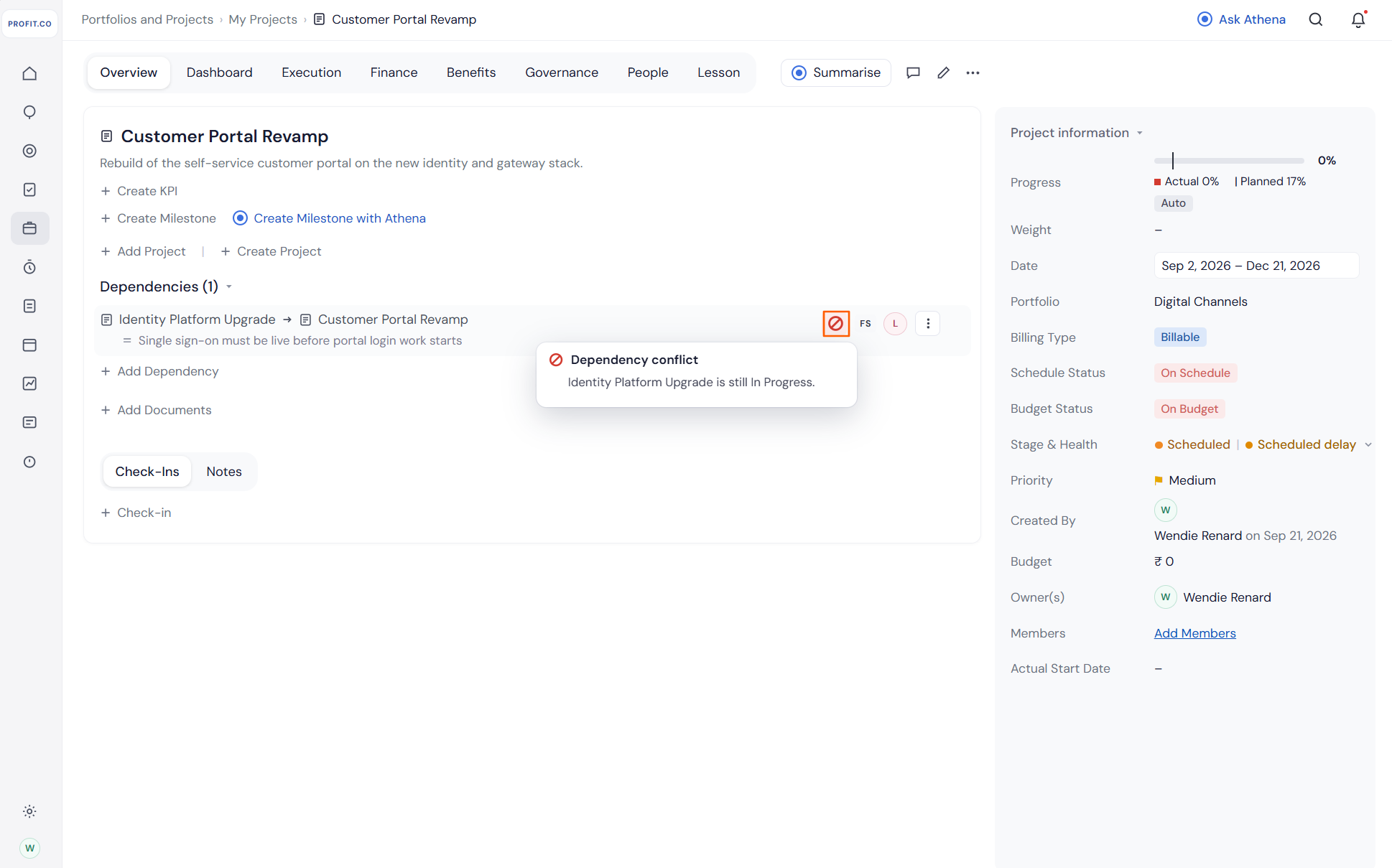The height and width of the screenshot is (868, 1392).
Task: Switch to the Dashboard tab
Action: click(x=219, y=73)
